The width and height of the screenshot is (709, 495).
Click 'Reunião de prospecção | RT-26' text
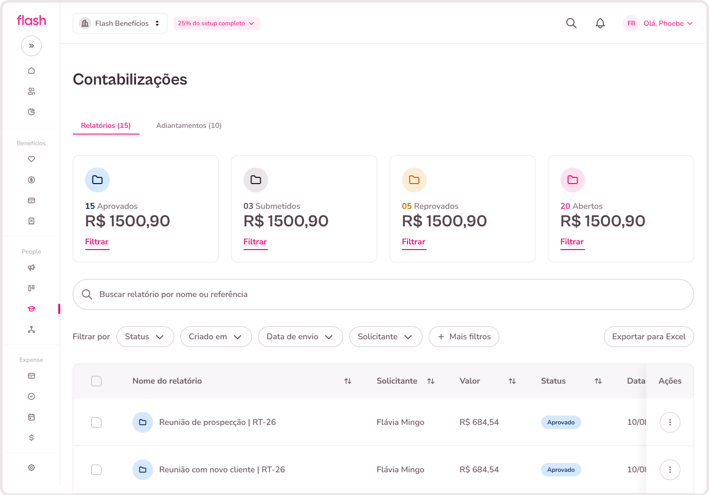(217, 422)
